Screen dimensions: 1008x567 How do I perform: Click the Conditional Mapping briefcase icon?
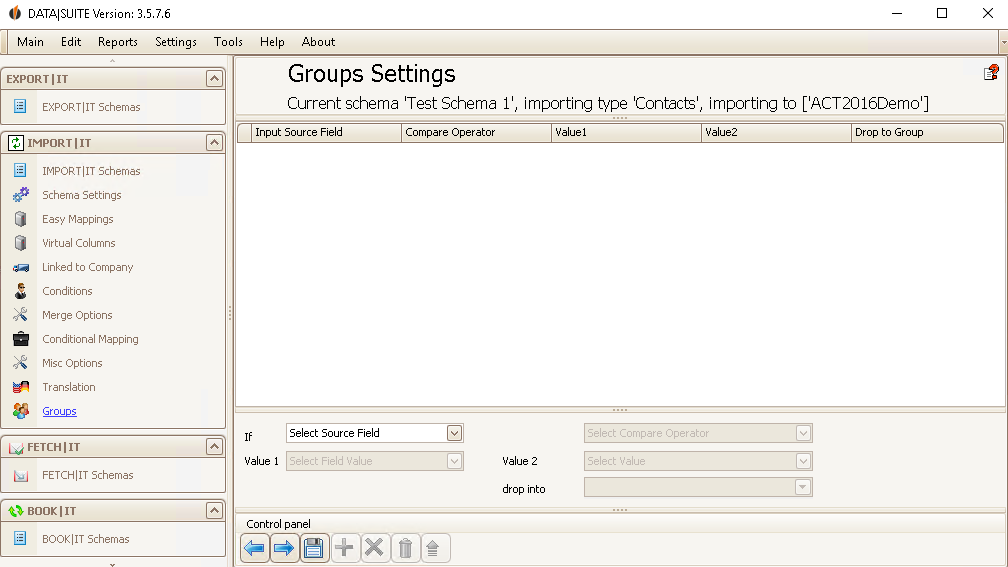click(x=21, y=339)
